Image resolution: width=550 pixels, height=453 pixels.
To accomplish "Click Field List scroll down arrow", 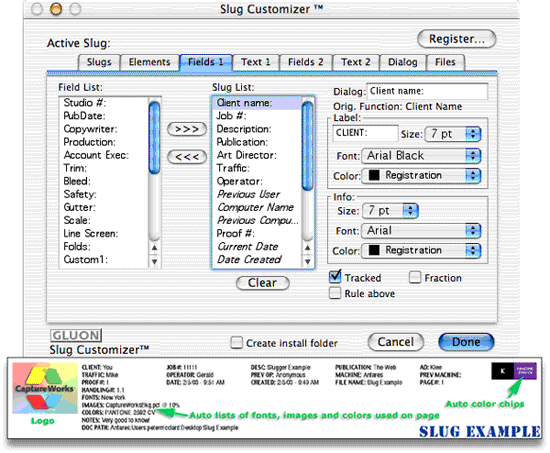I will tap(154, 262).
